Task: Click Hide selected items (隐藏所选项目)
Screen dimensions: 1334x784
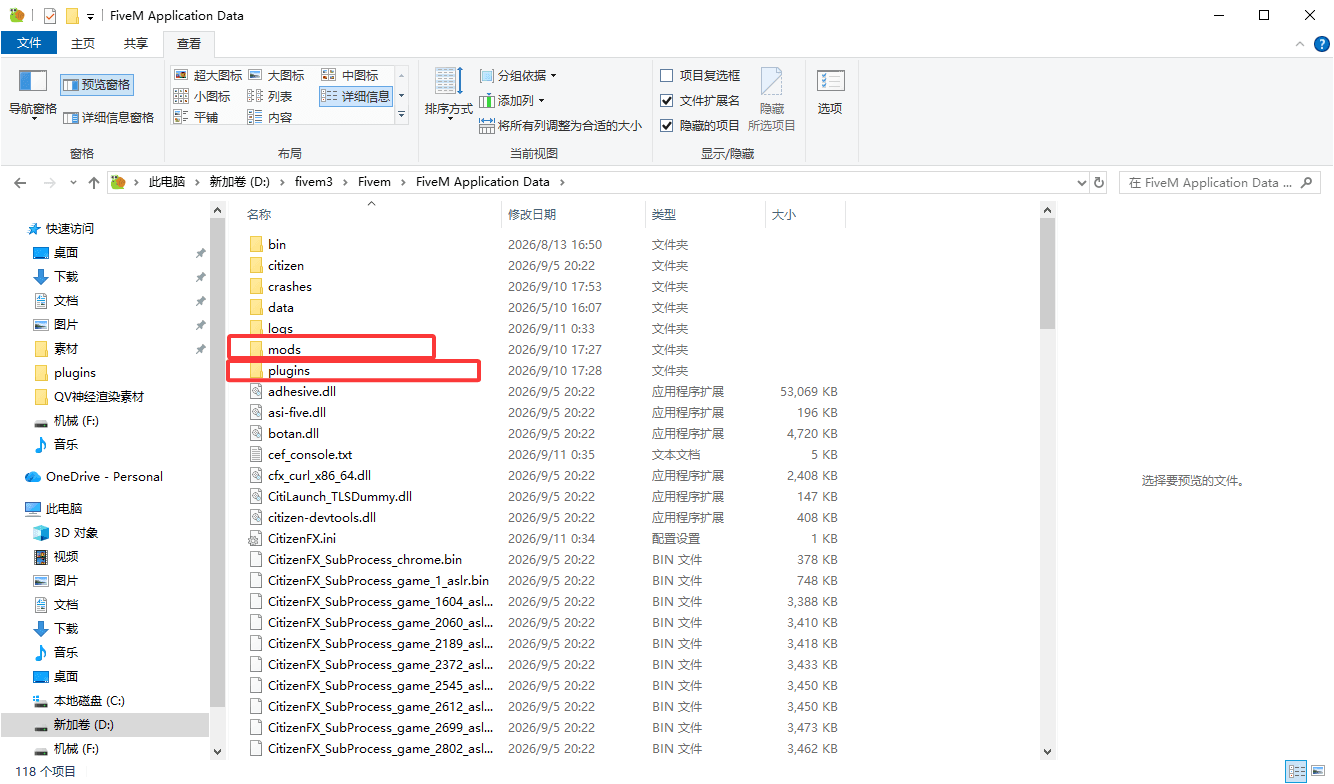Action: point(772,100)
